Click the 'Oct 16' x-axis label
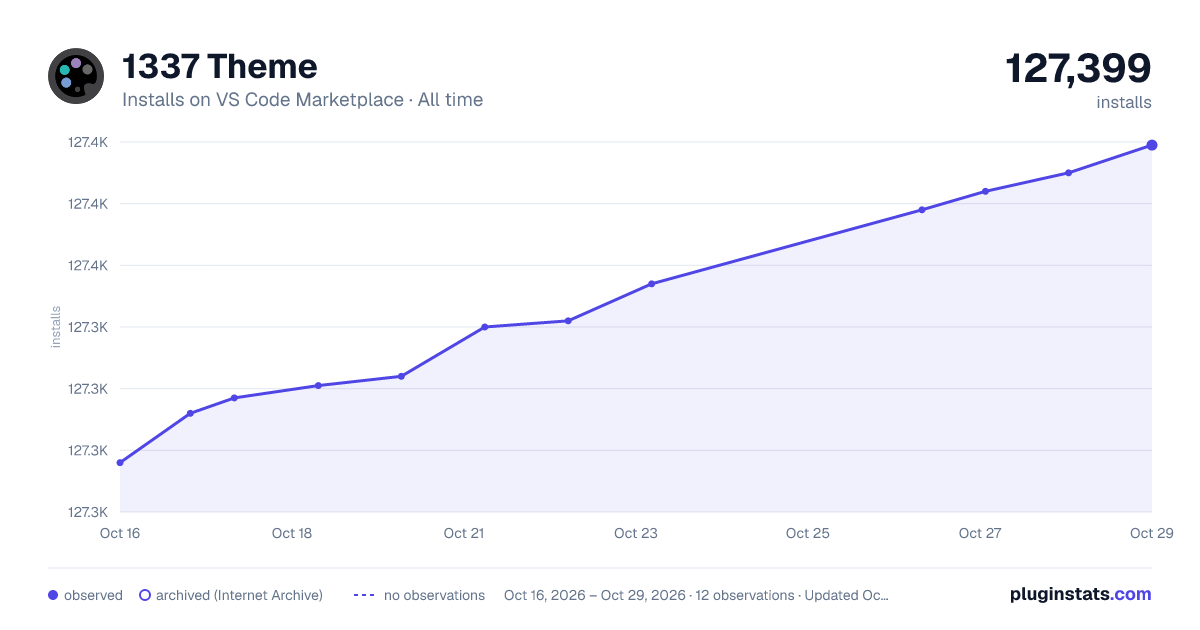 [x=120, y=533]
